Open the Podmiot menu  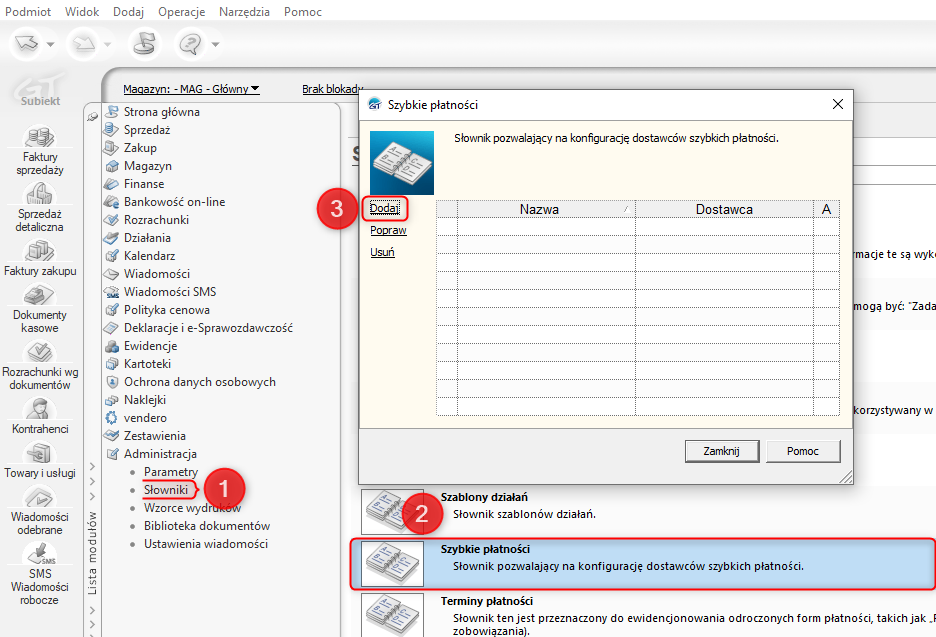click(28, 11)
